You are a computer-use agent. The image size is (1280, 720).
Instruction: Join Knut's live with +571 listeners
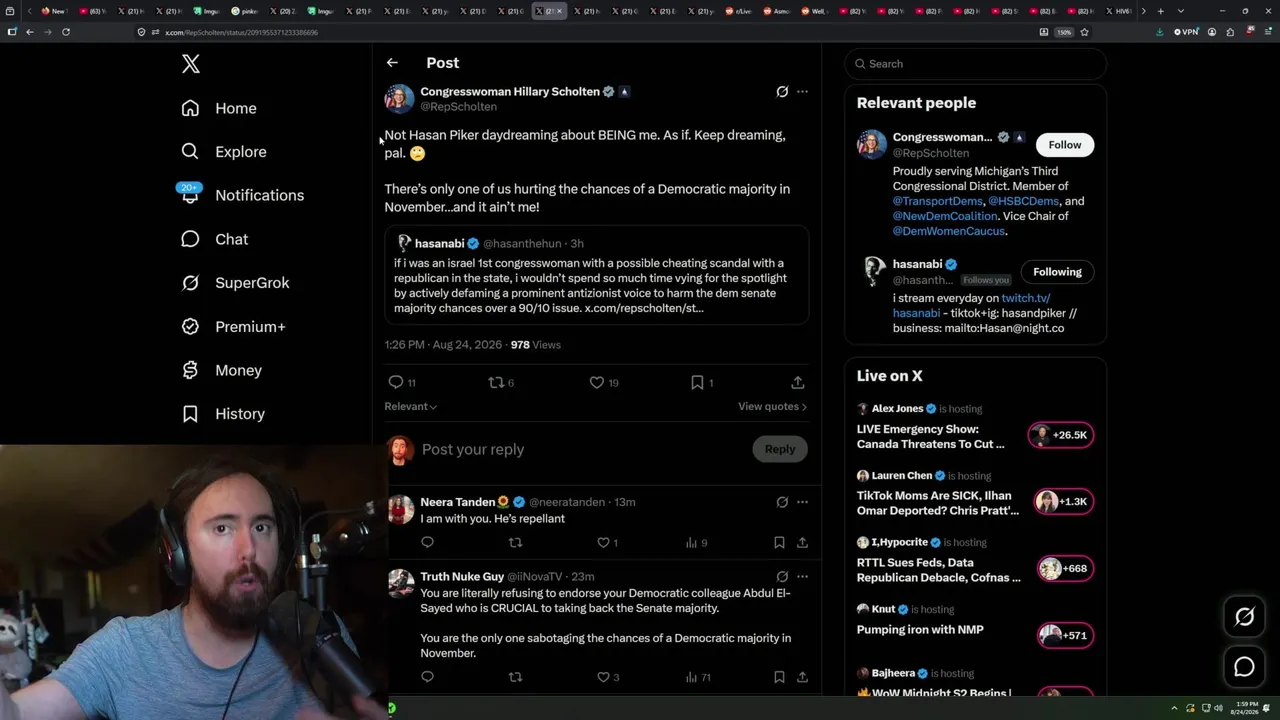(x=1066, y=635)
